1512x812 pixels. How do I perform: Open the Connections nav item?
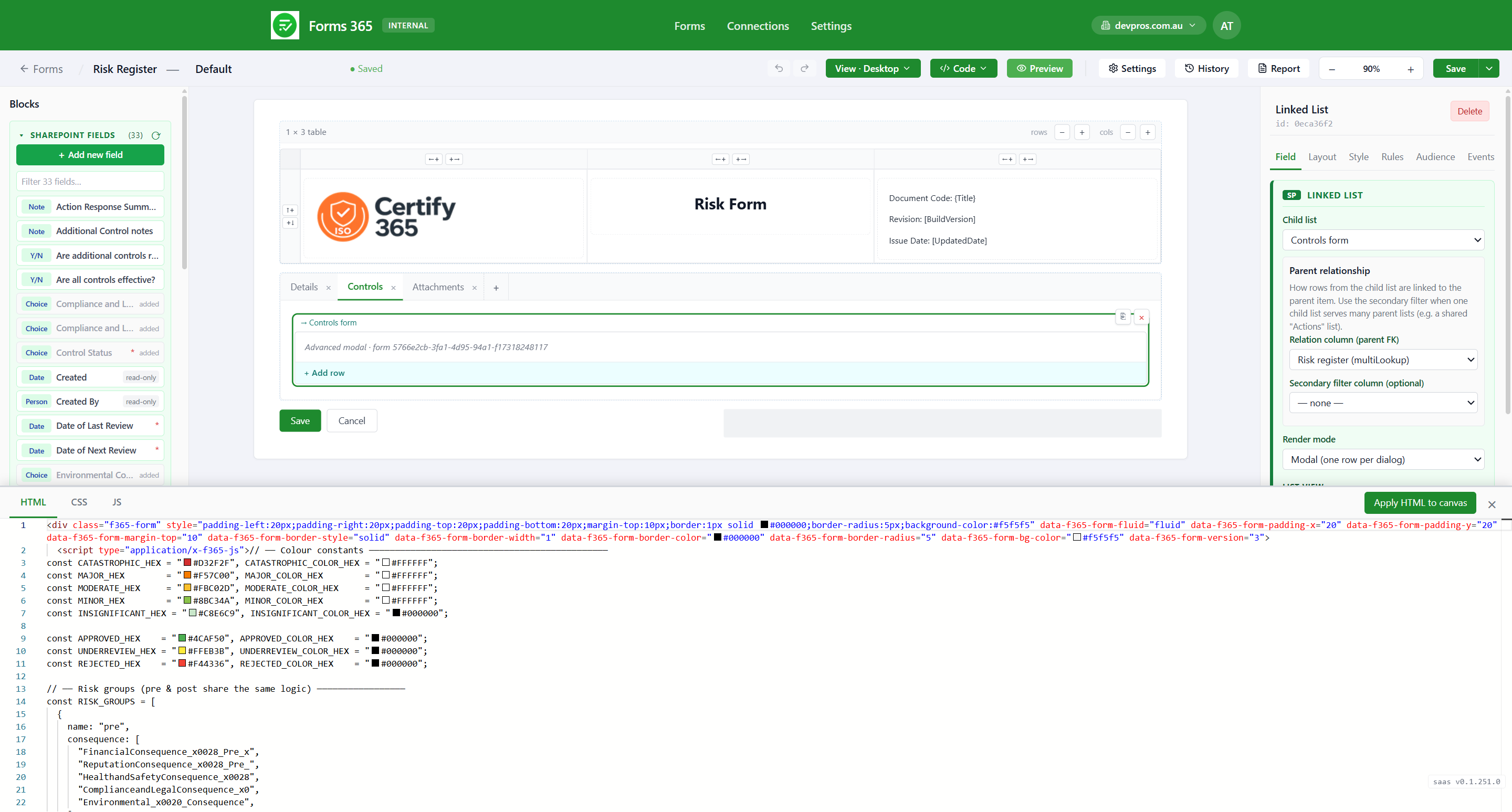coord(758,26)
